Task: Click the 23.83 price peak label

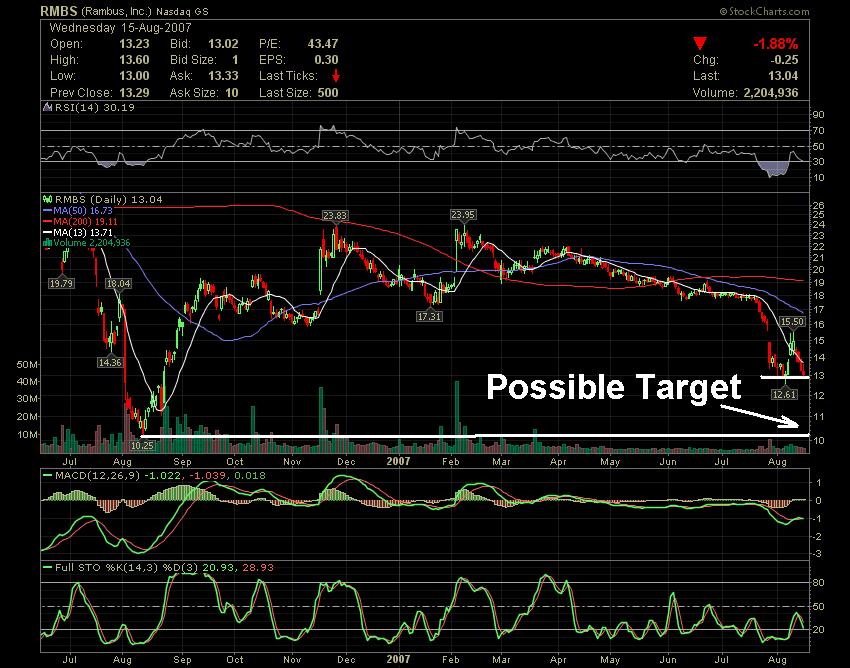Action: (x=334, y=215)
